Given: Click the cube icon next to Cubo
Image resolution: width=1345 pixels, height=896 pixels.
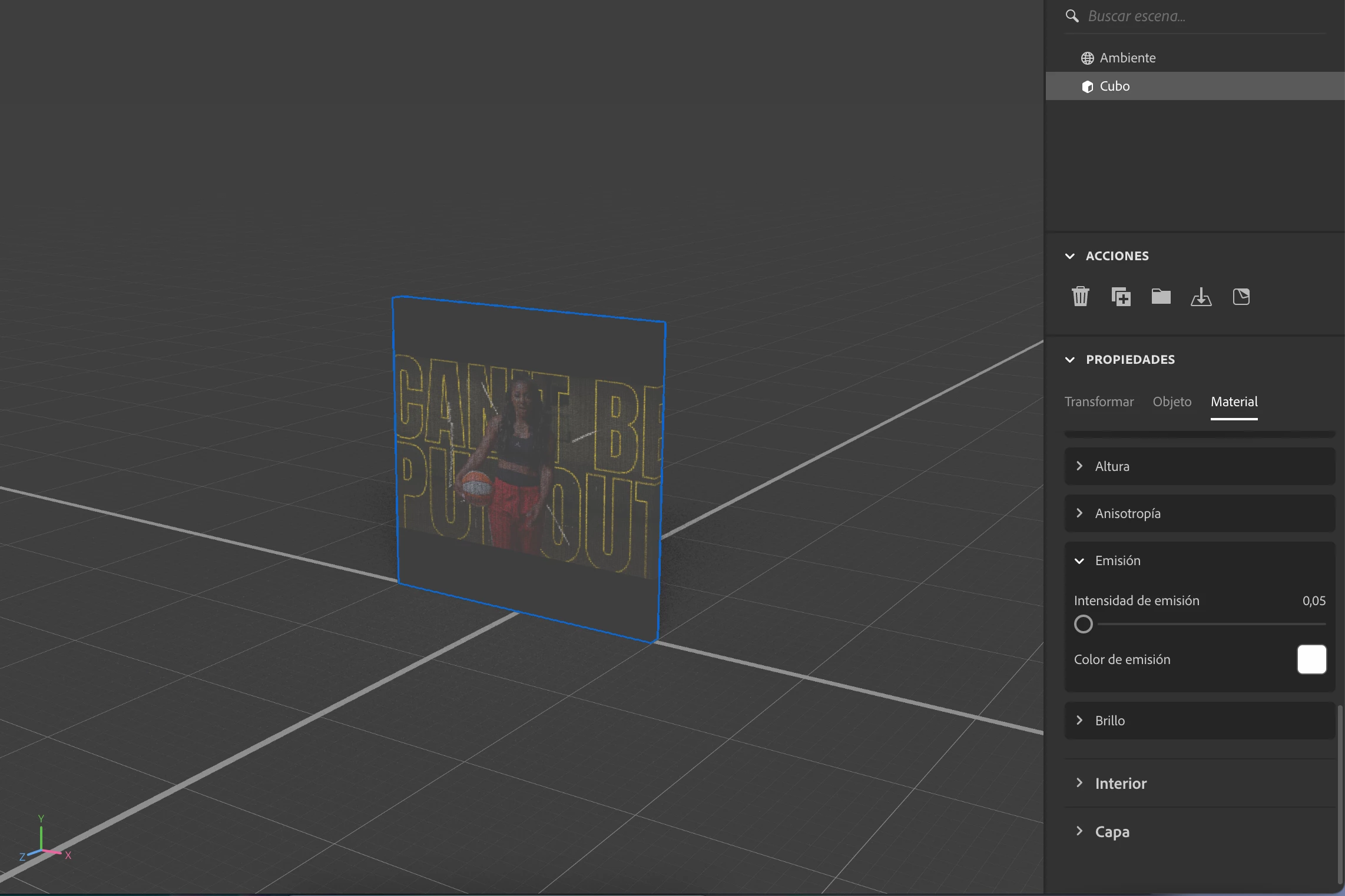Looking at the screenshot, I should click(1087, 87).
